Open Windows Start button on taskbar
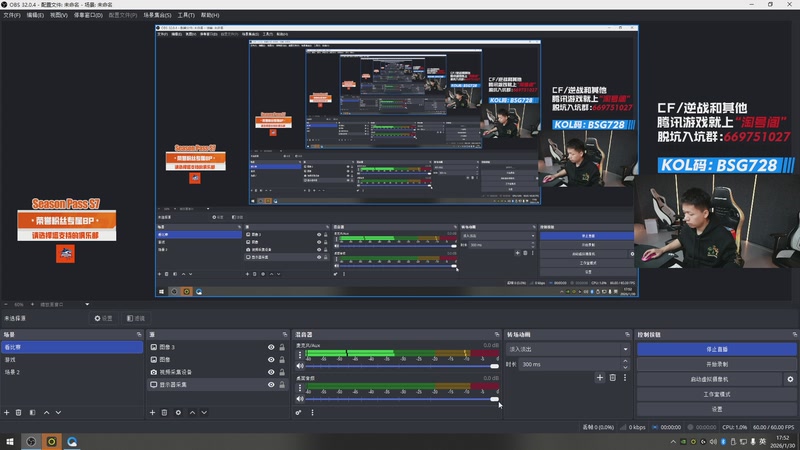Image resolution: width=800 pixels, height=450 pixels. 10,441
